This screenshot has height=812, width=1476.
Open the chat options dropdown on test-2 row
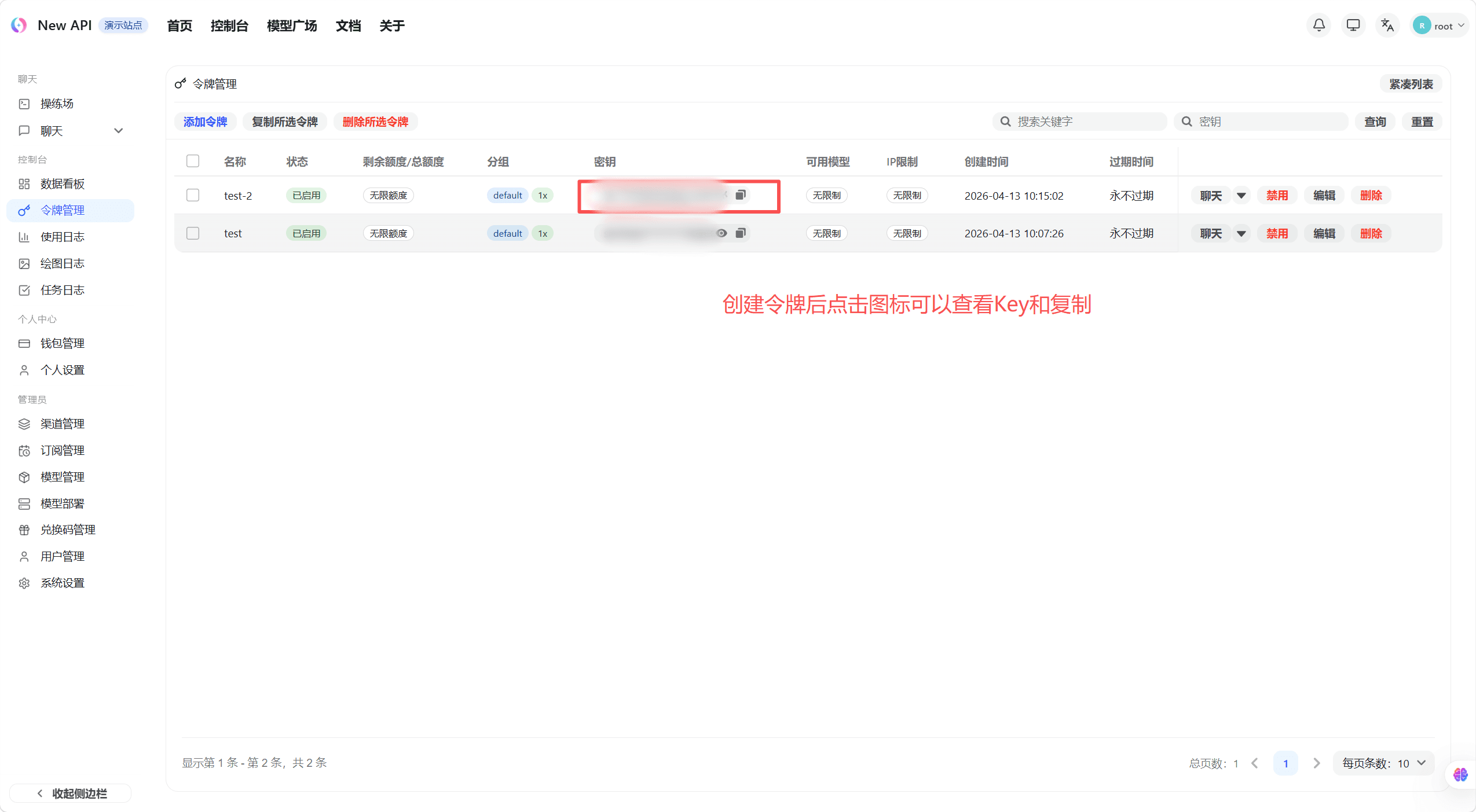(1241, 195)
